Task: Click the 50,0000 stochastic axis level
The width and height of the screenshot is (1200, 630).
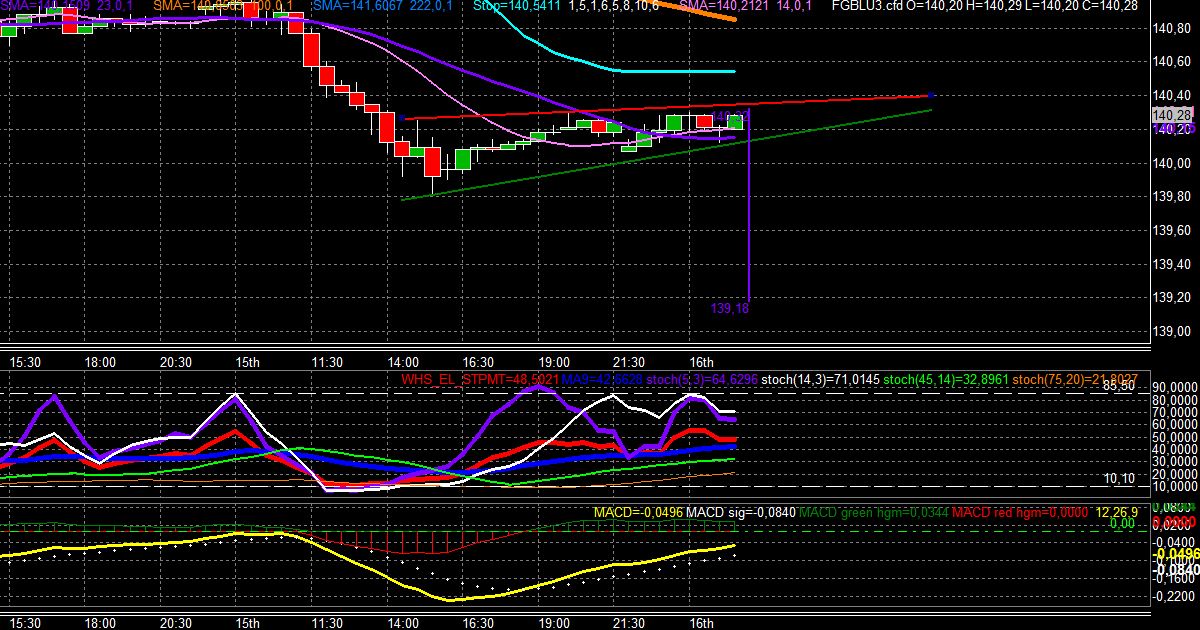Action: click(1173, 437)
